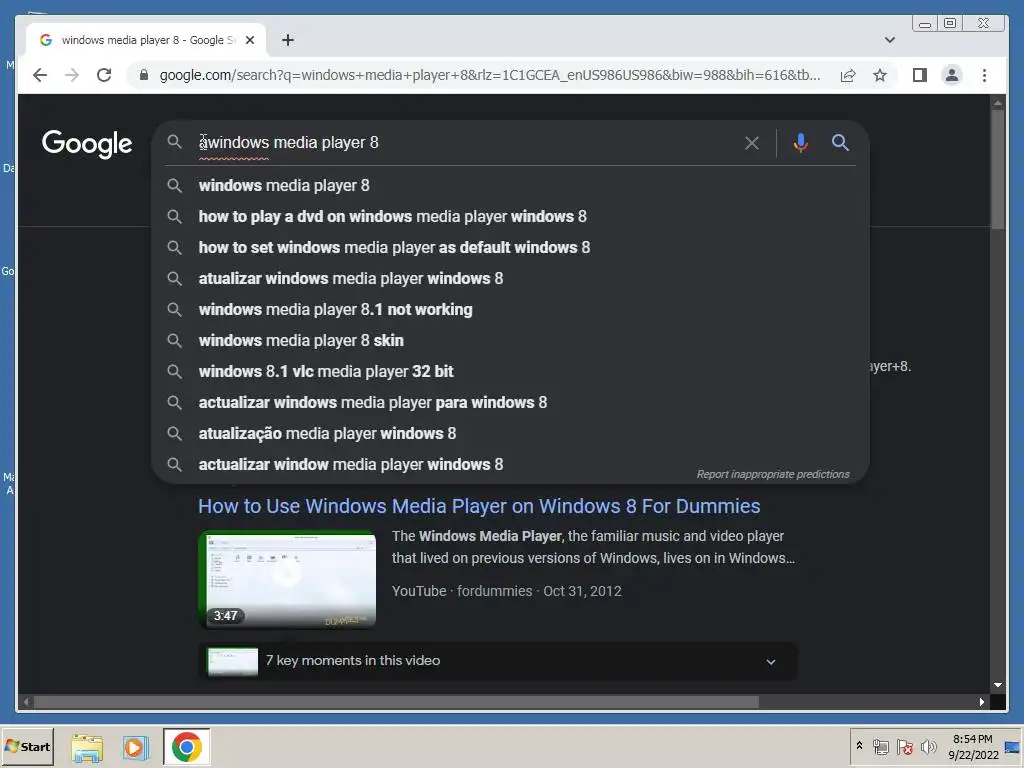1024x768 pixels.
Task: Pick 'actualizar window media player windows 8'
Action: coord(510,464)
